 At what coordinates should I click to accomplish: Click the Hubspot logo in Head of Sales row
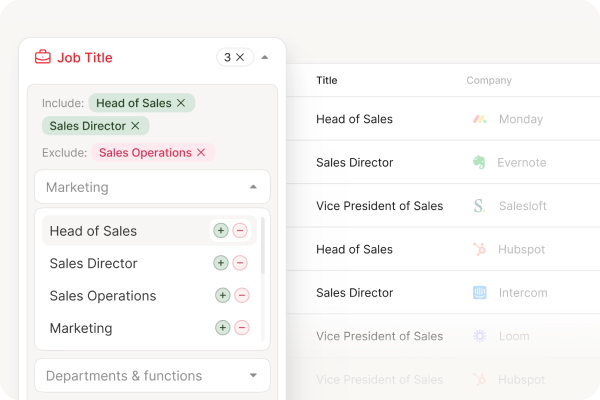pyautogui.click(x=479, y=249)
